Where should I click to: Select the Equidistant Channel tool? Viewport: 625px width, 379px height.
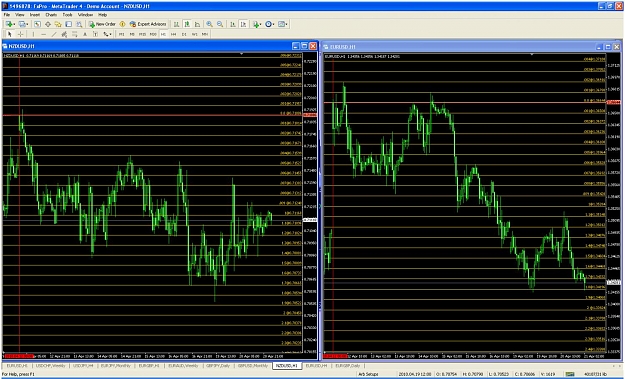[x=64, y=34]
